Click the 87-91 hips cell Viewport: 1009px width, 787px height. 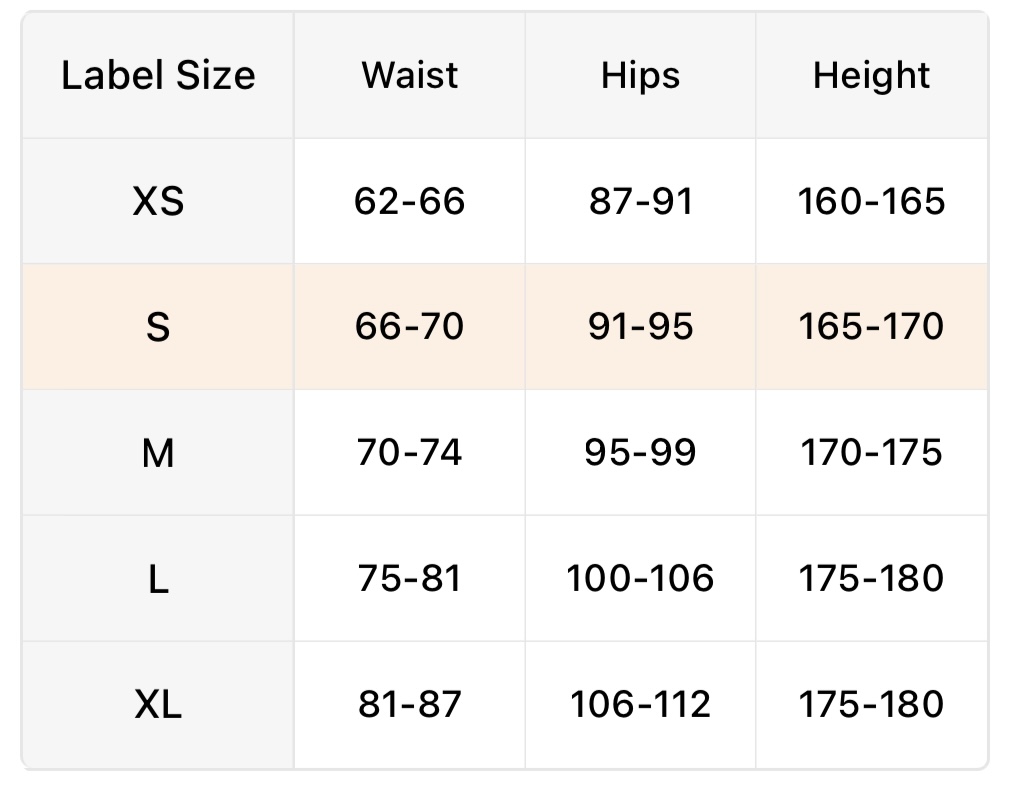640,202
